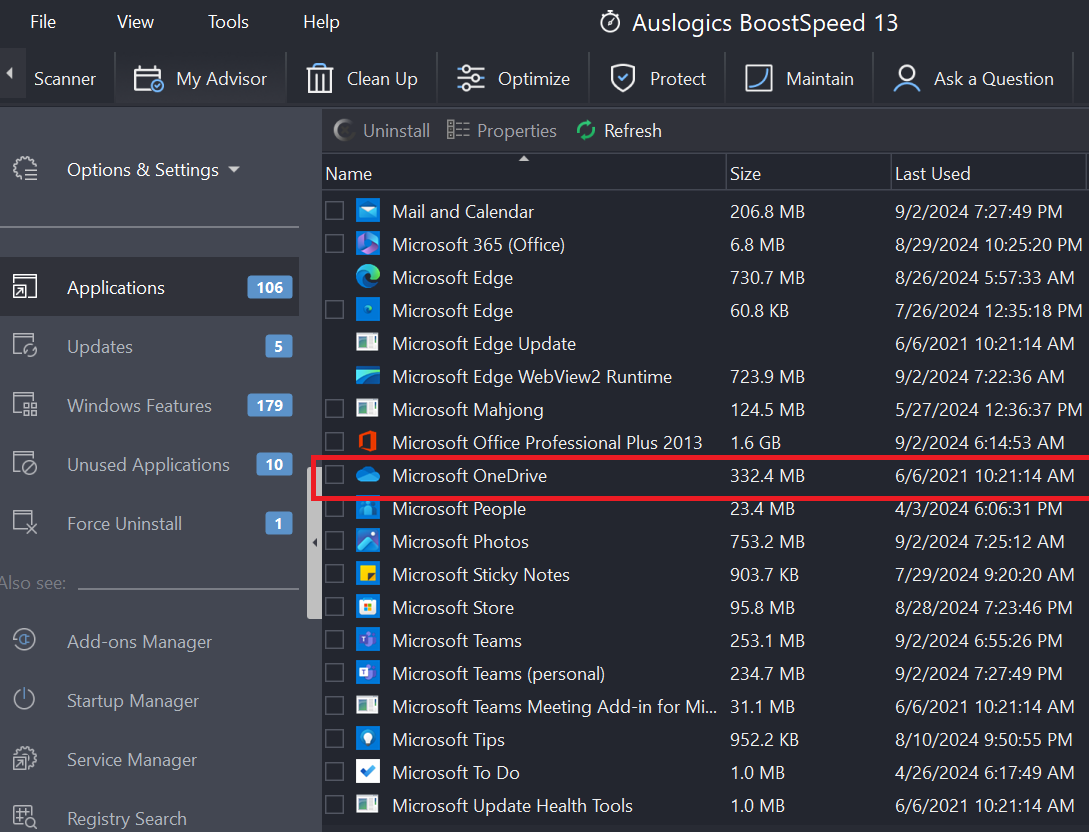Image resolution: width=1089 pixels, height=832 pixels.
Task: Tick the Mail and Calendar checkbox
Action: click(x=335, y=211)
